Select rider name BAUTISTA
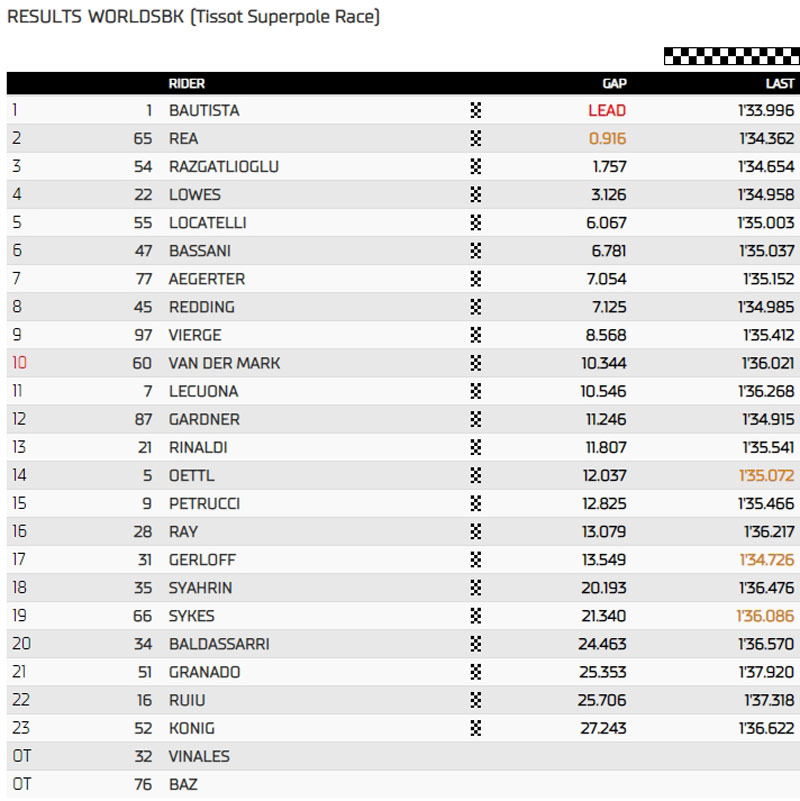 [x=204, y=111]
